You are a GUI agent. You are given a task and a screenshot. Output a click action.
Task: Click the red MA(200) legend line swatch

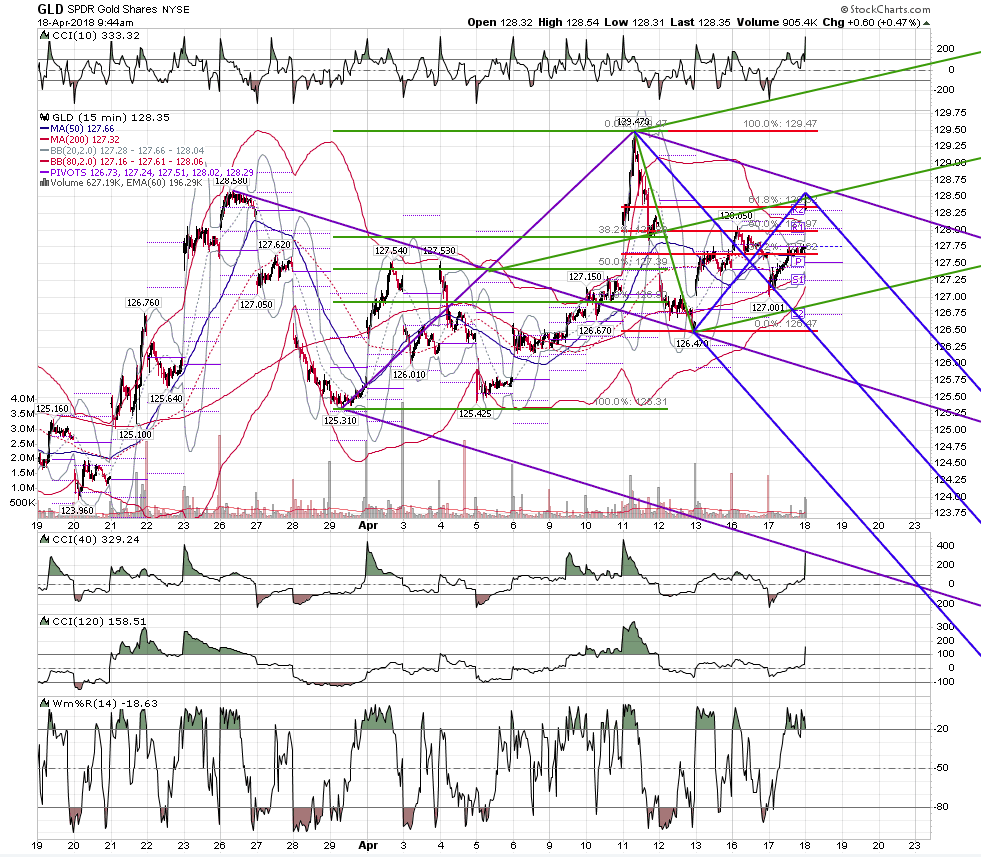tap(44, 139)
